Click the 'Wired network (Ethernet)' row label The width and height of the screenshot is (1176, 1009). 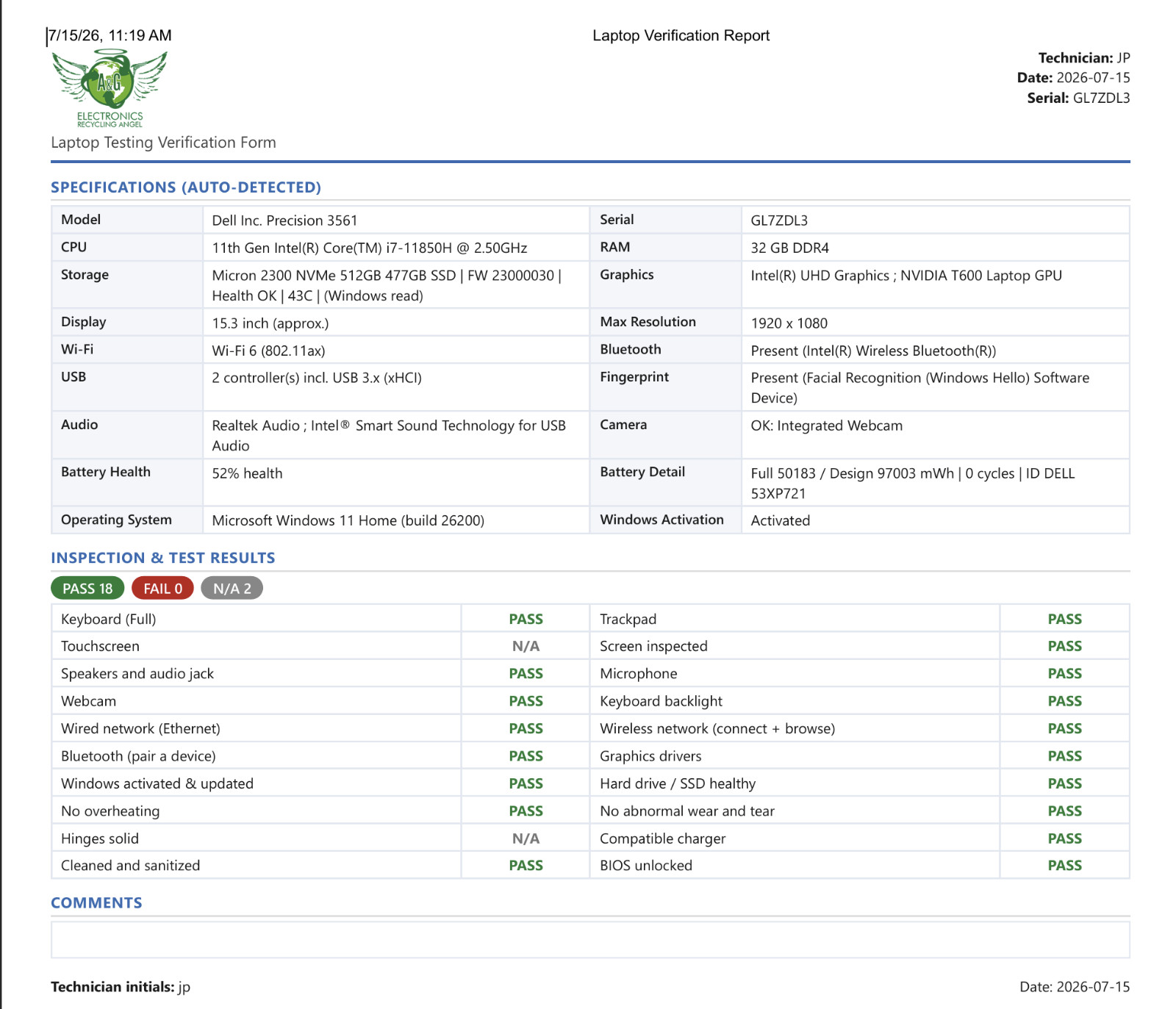pos(140,728)
